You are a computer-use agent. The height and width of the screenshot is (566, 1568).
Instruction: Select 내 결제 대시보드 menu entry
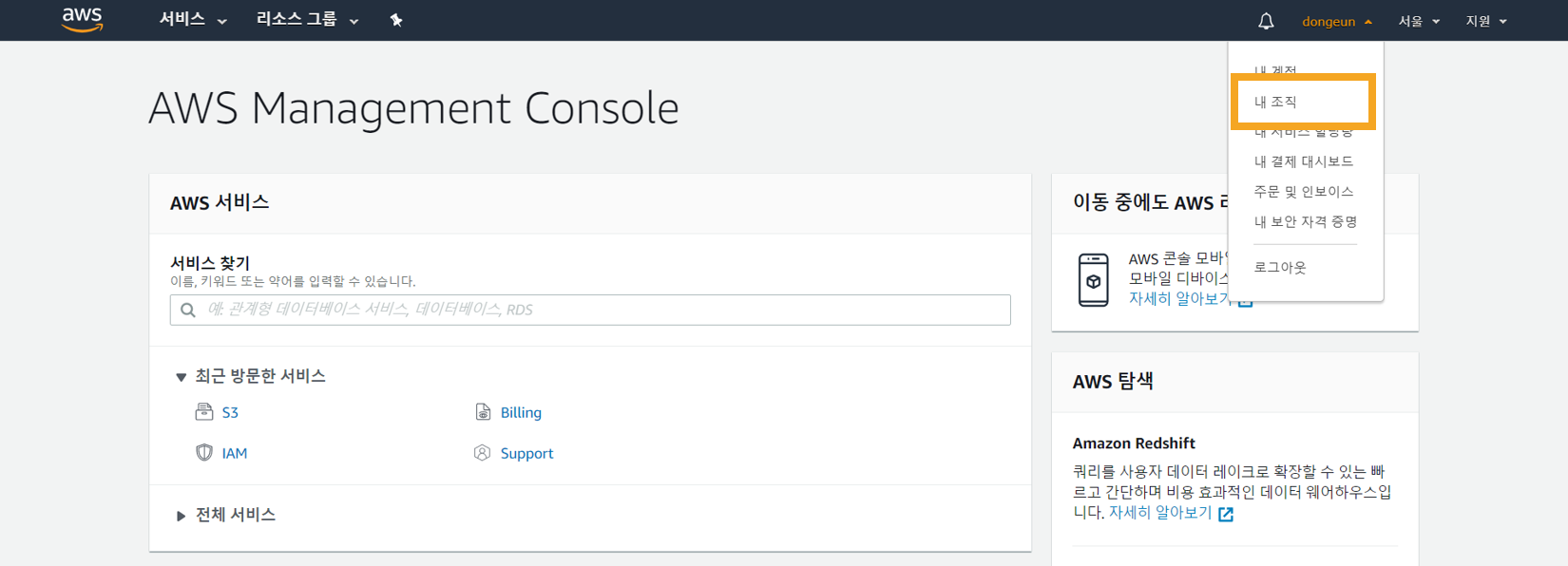pyautogui.click(x=1303, y=161)
